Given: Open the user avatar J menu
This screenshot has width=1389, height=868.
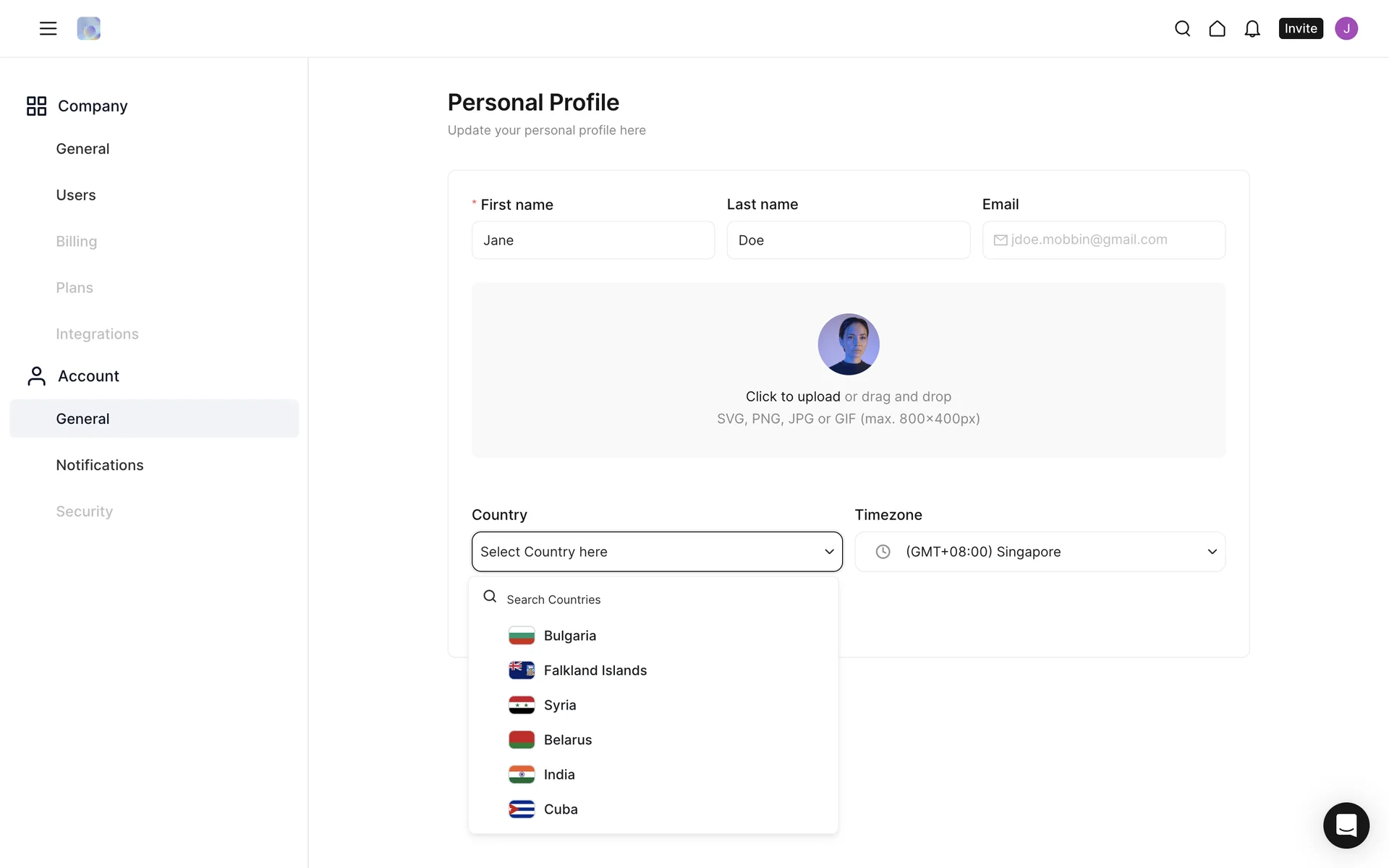Looking at the screenshot, I should (1346, 28).
